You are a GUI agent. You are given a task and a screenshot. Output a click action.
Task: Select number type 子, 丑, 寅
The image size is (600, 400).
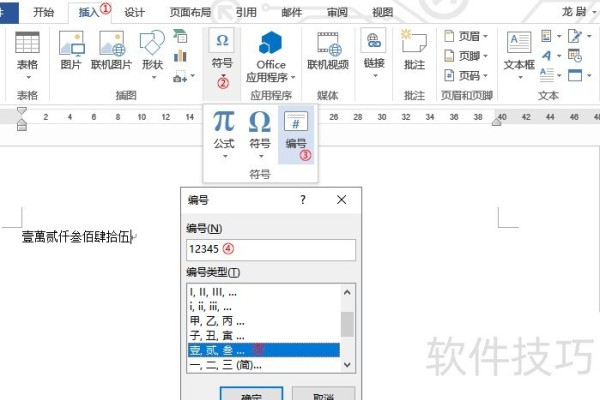click(x=263, y=336)
